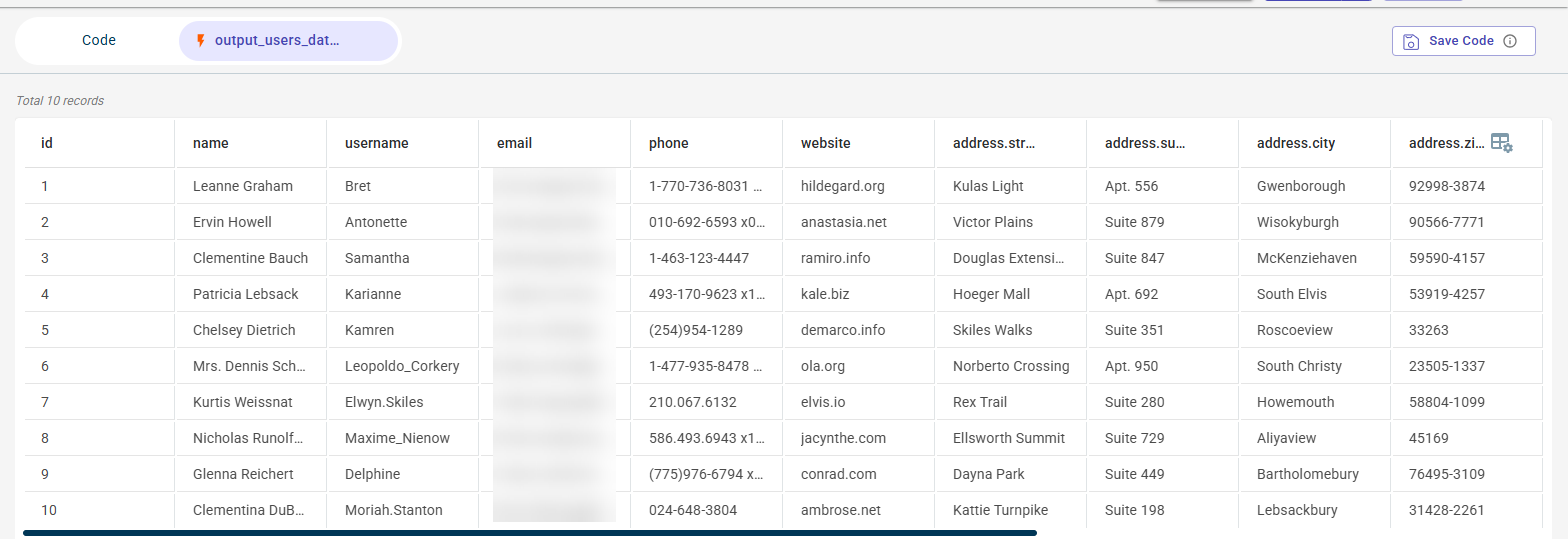Image resolution: width=1568 pixels, height=539 pixels.
Task: Select the Moriah.Stanton username cell
Action: click(x=394, y=510)
